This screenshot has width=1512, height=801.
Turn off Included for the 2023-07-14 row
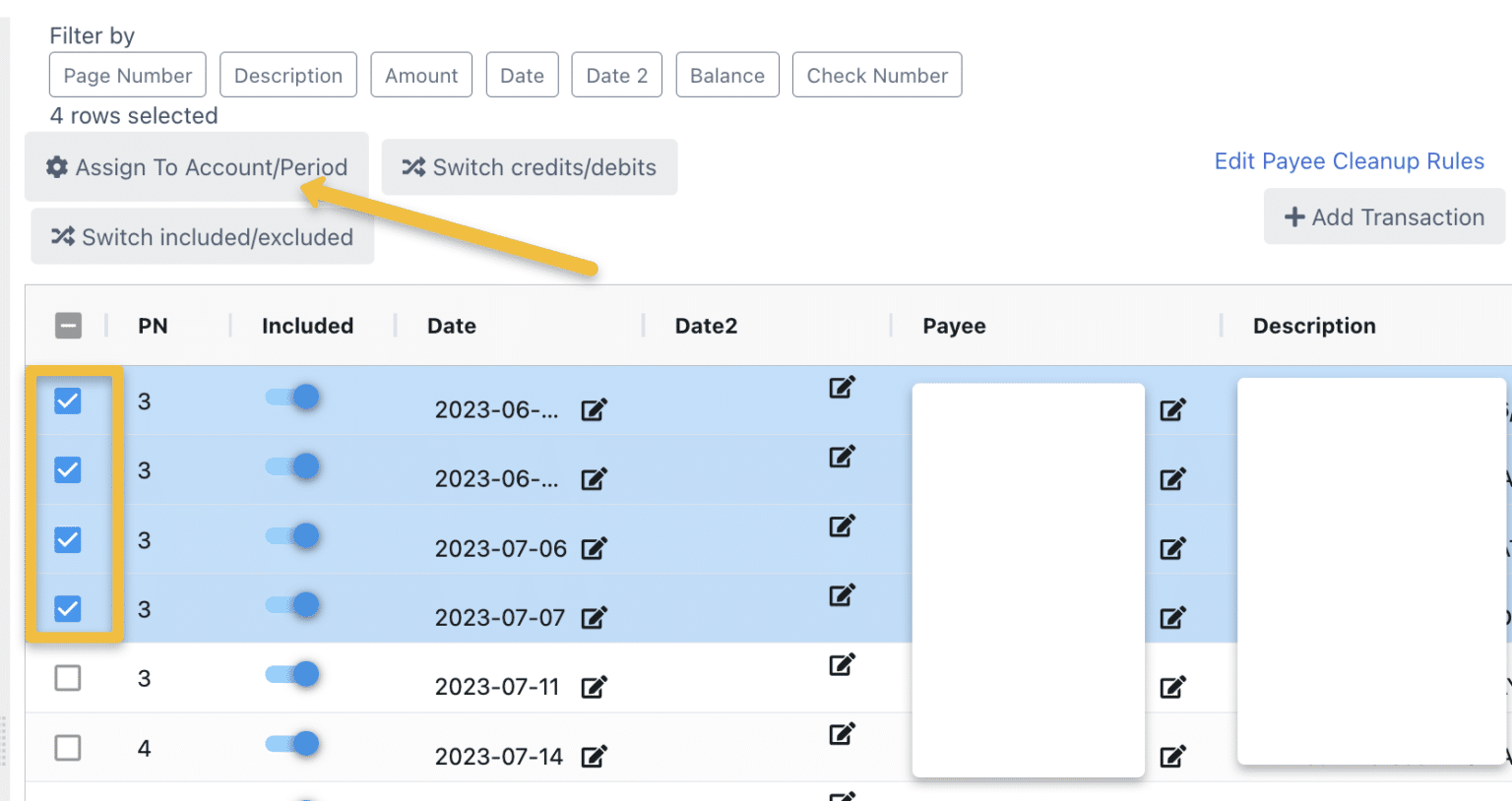(x=292, y=744)
